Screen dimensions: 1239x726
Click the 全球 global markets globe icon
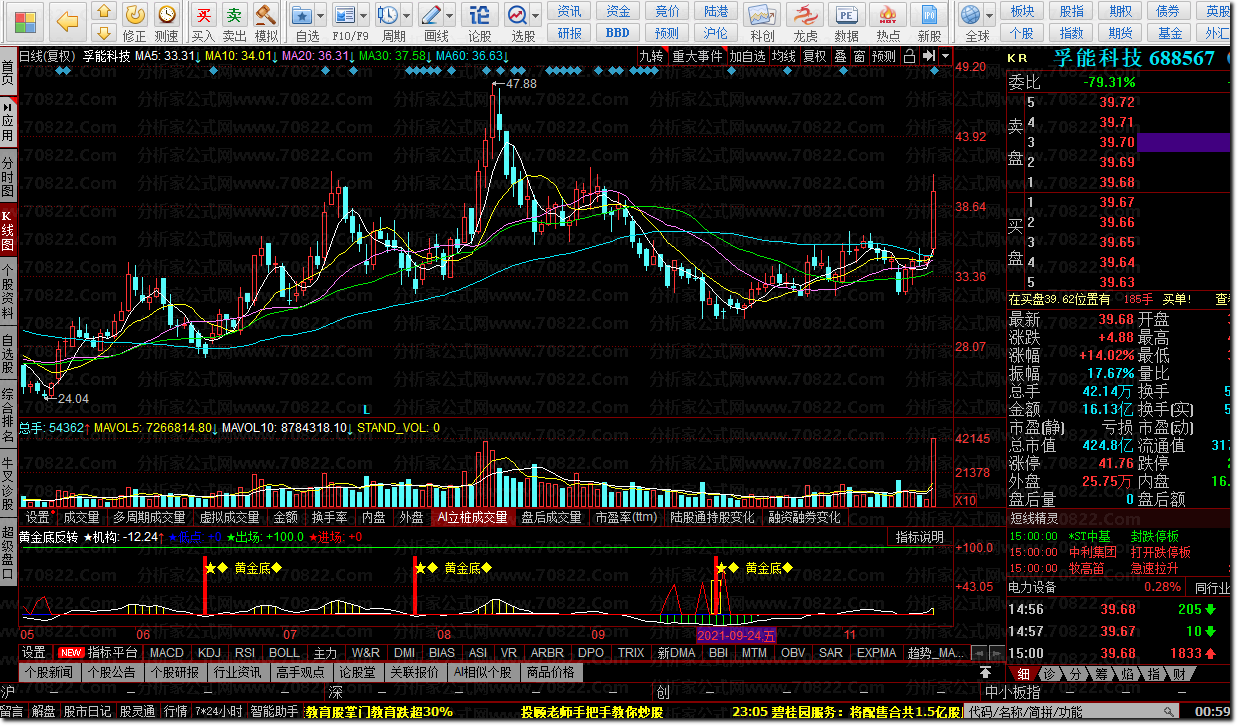tap(970, 15)
